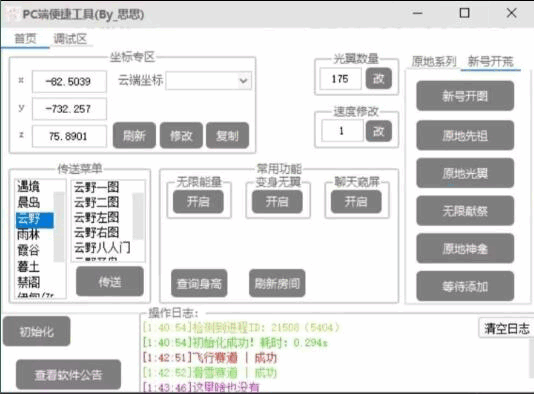Click the 查询身高 button

199,283
